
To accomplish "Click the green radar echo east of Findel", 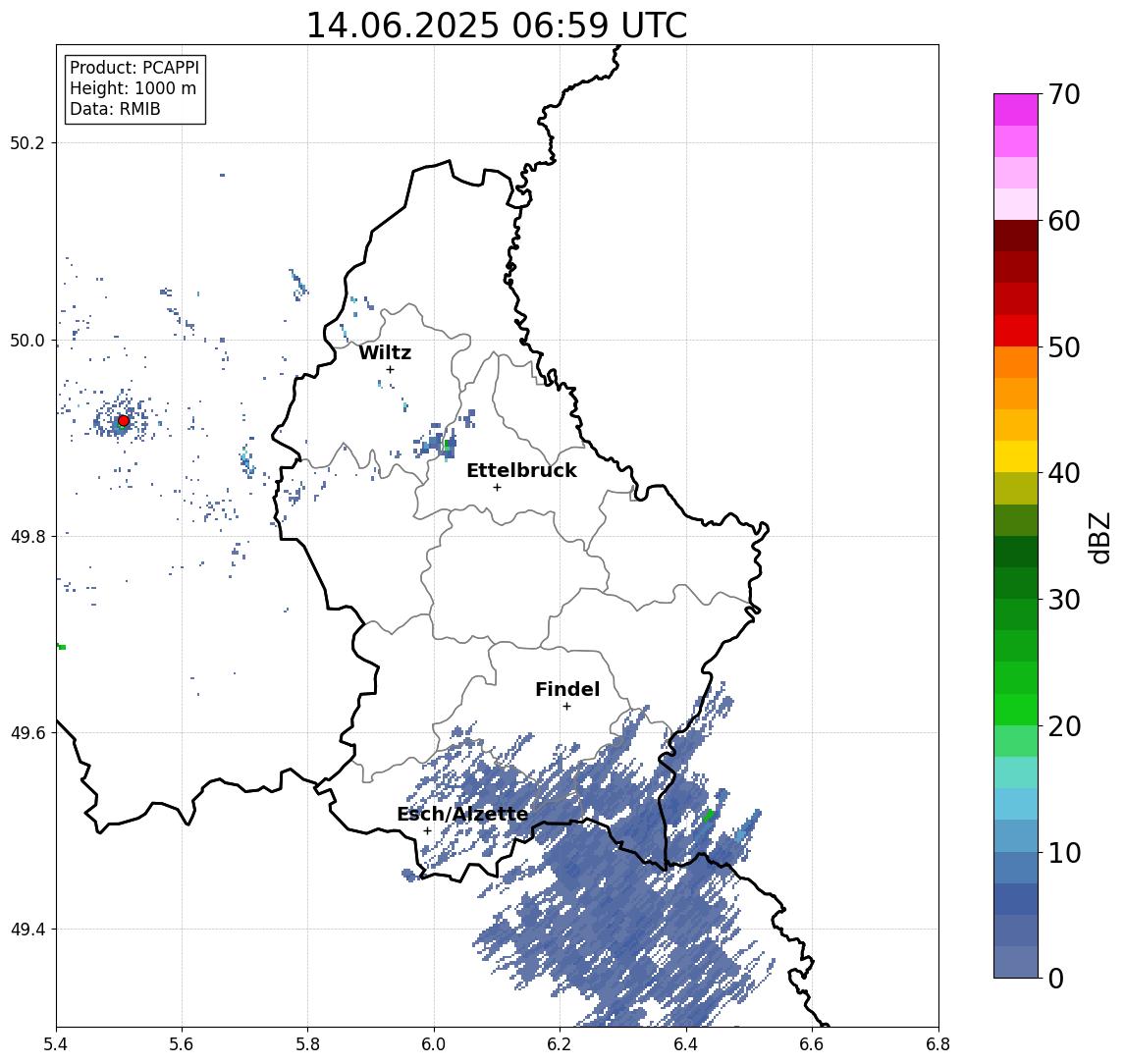I will (708, 816).
